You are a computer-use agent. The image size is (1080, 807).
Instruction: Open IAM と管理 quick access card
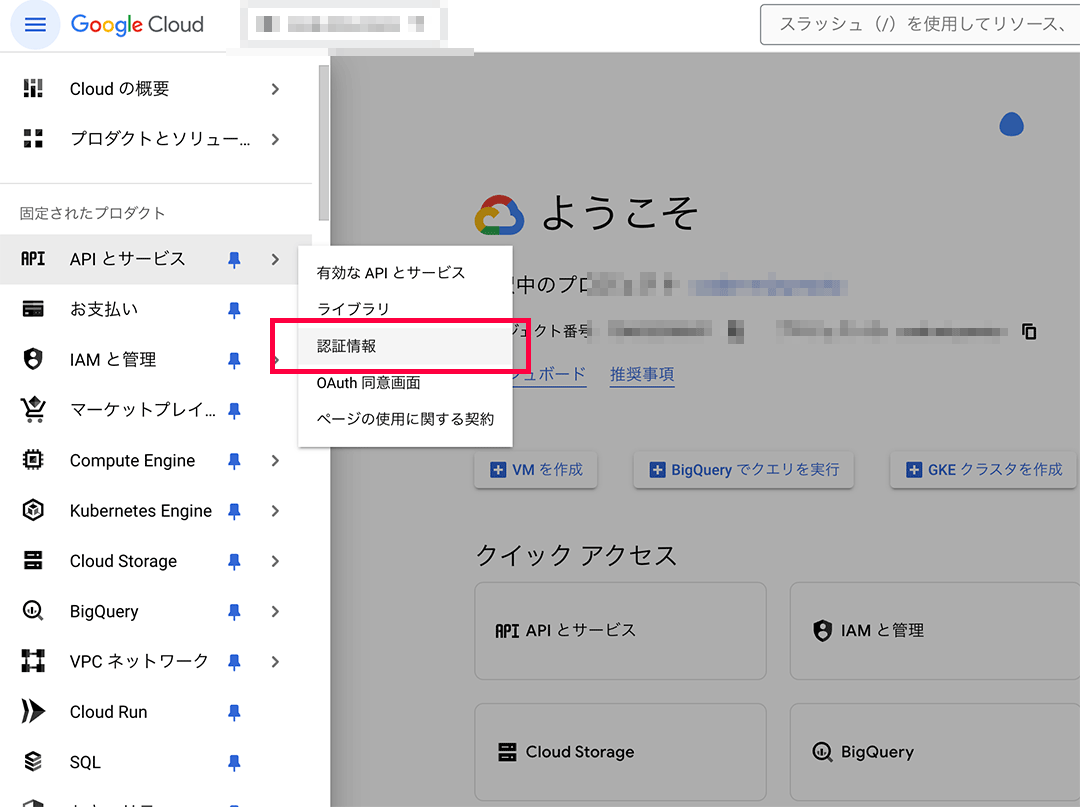935,631
